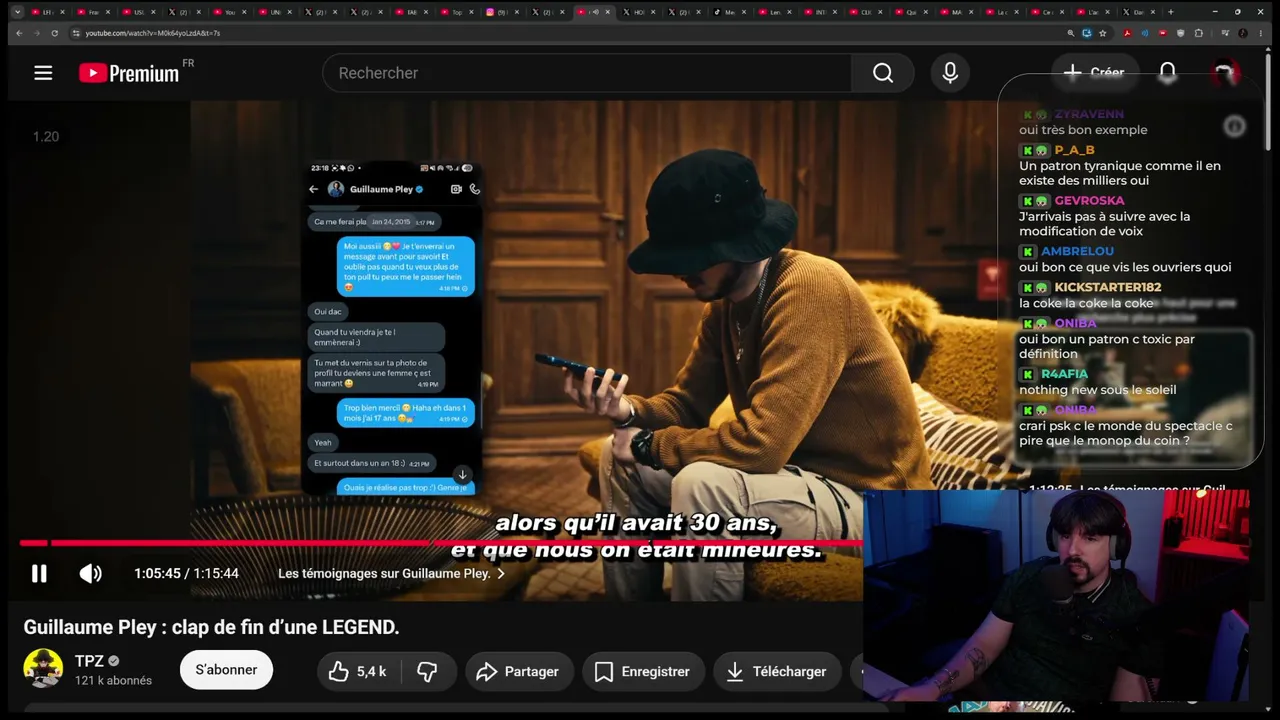
Task: Click chat username KICKSTARTER182
Action: pyautogui.click(x=1107, y=287)
